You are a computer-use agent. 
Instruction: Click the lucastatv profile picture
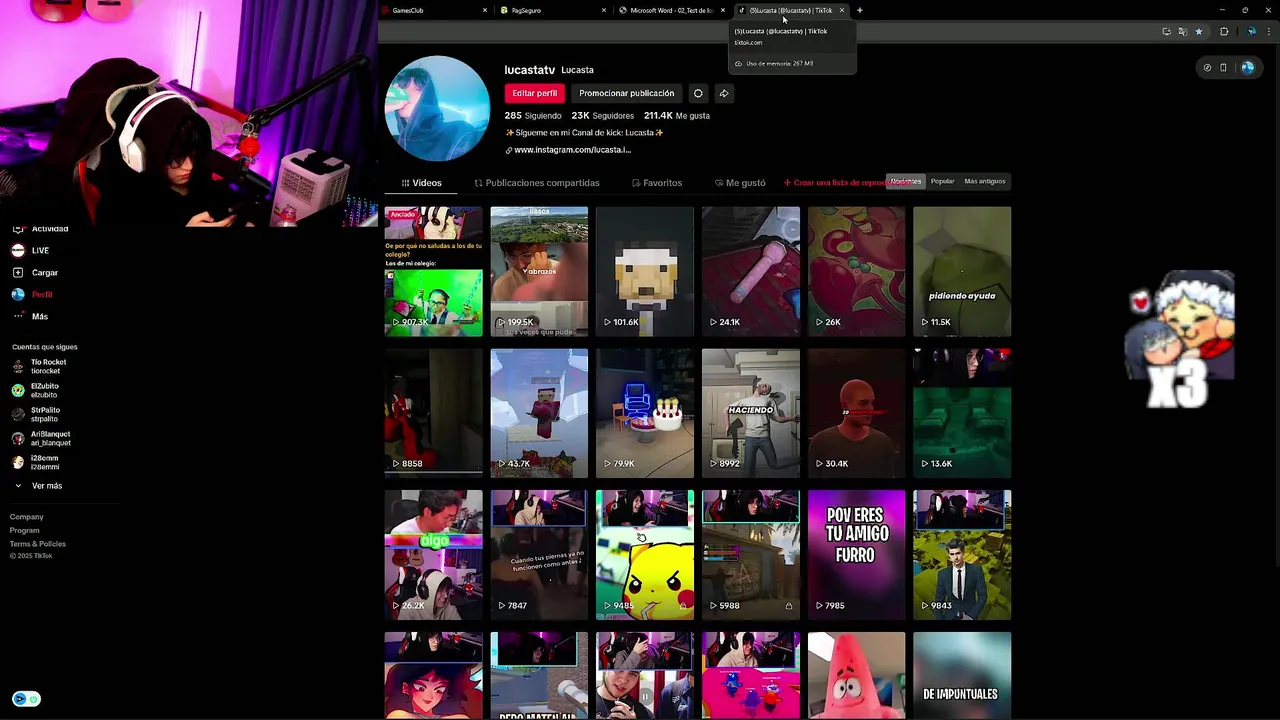(x=437, y=109)
